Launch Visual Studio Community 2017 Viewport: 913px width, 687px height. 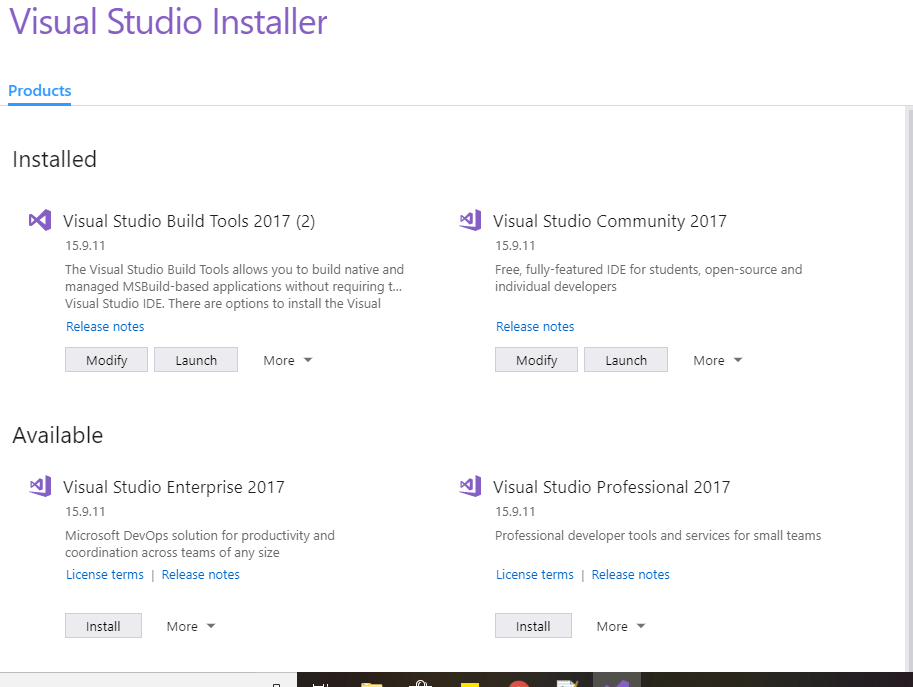pyautogui.click(x=626, y=360)
